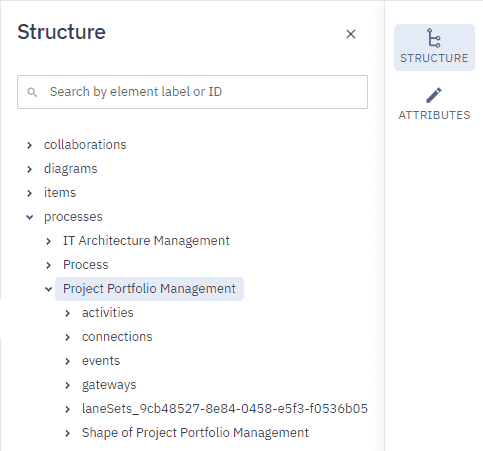Expand the events chevron
Screen dimensions: 483x451
pos(68,361)
